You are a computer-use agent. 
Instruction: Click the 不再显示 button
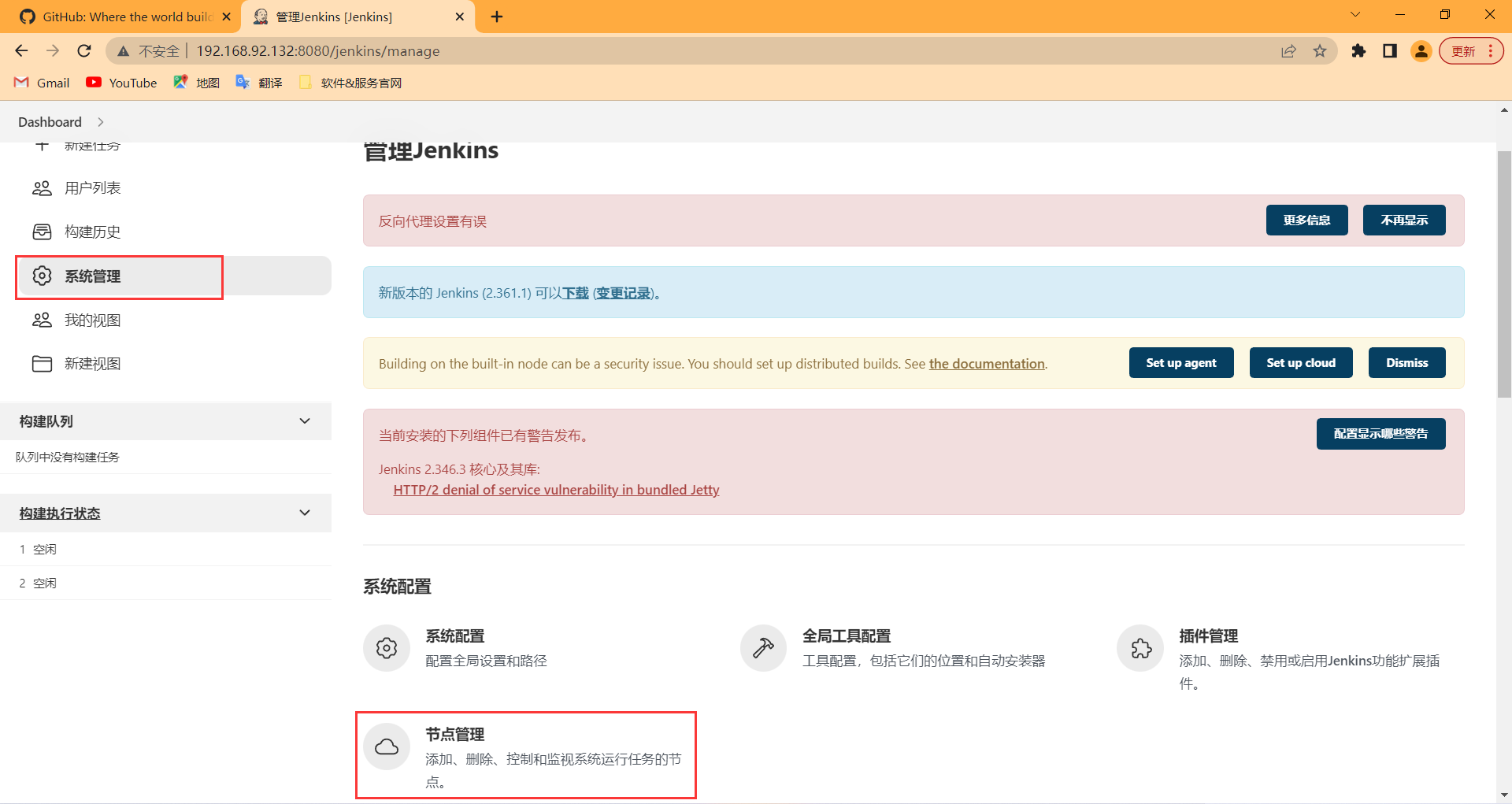[1404, 220]
